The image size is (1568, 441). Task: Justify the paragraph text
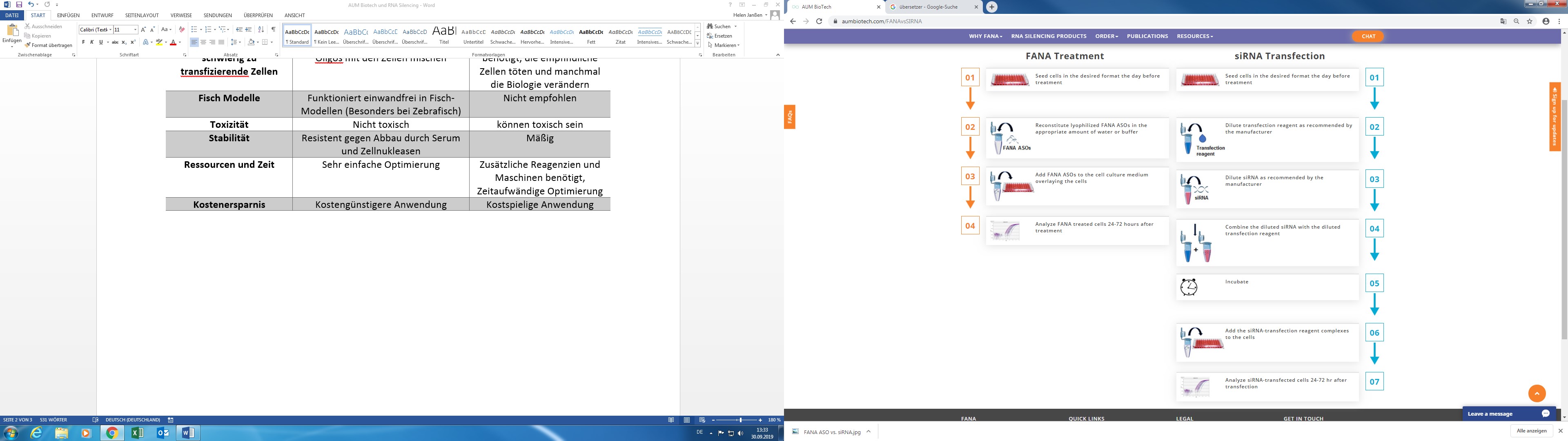click(221, 42)
